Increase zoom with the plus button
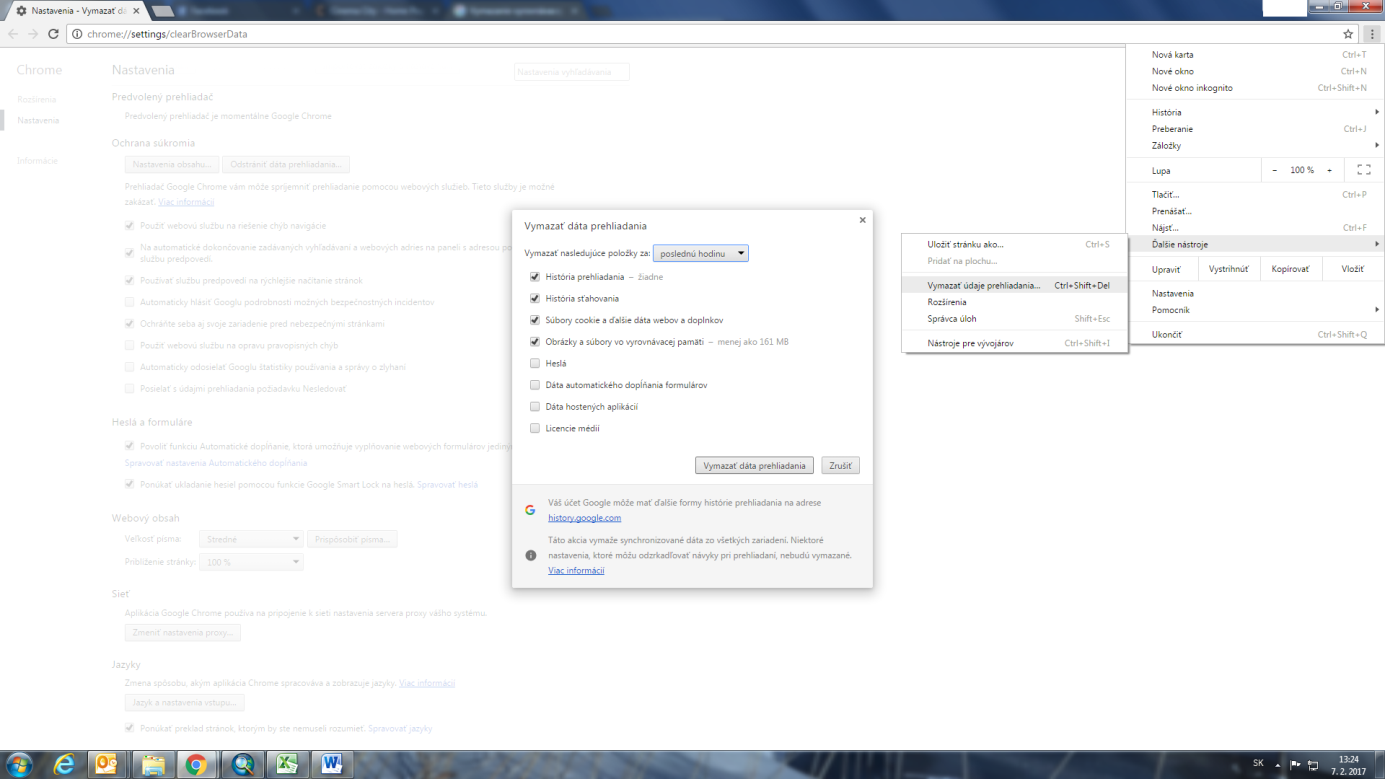1385x779 pixels. click(1329, 170)
